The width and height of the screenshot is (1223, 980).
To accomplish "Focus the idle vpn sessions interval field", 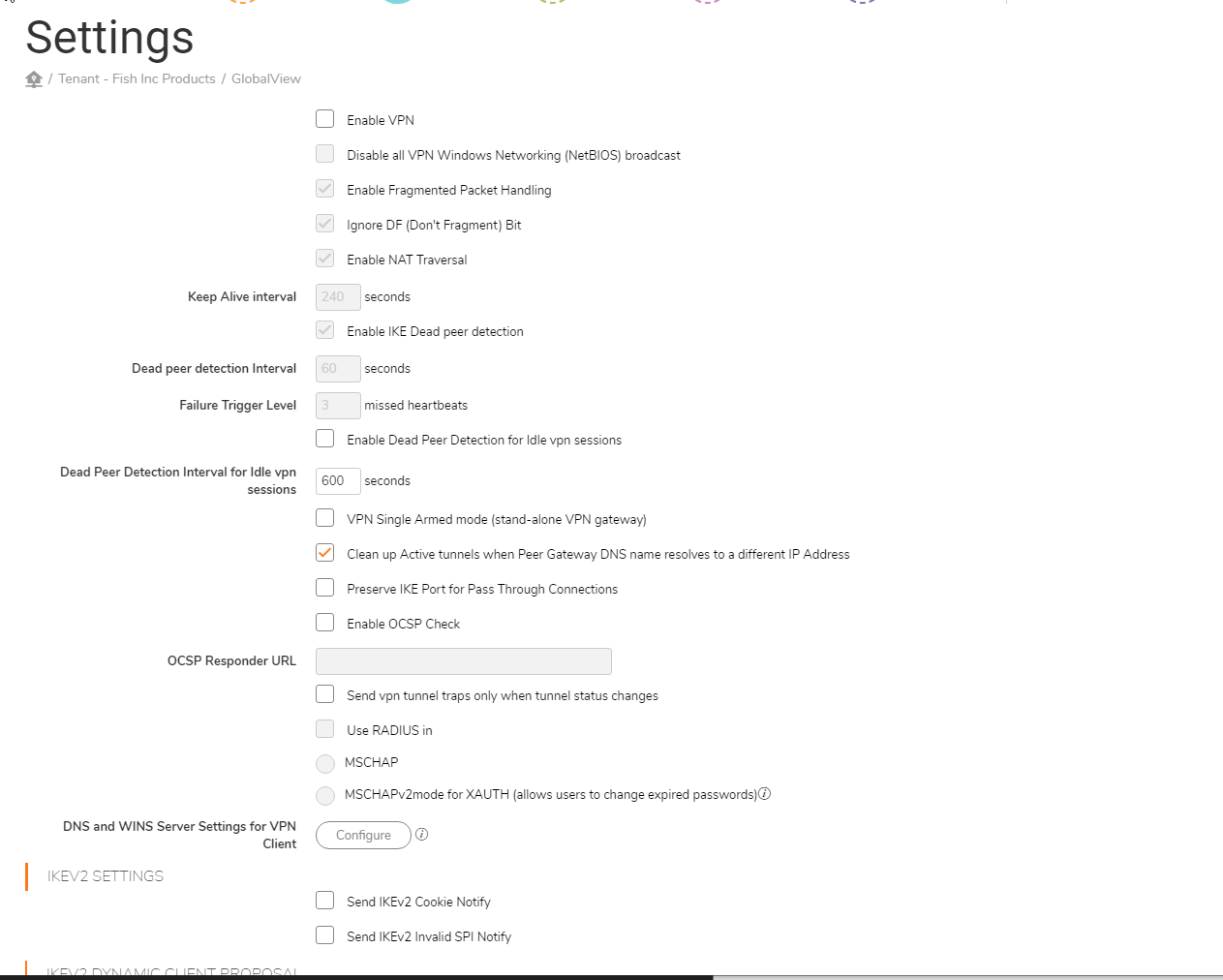I will (x=338, y=480).
